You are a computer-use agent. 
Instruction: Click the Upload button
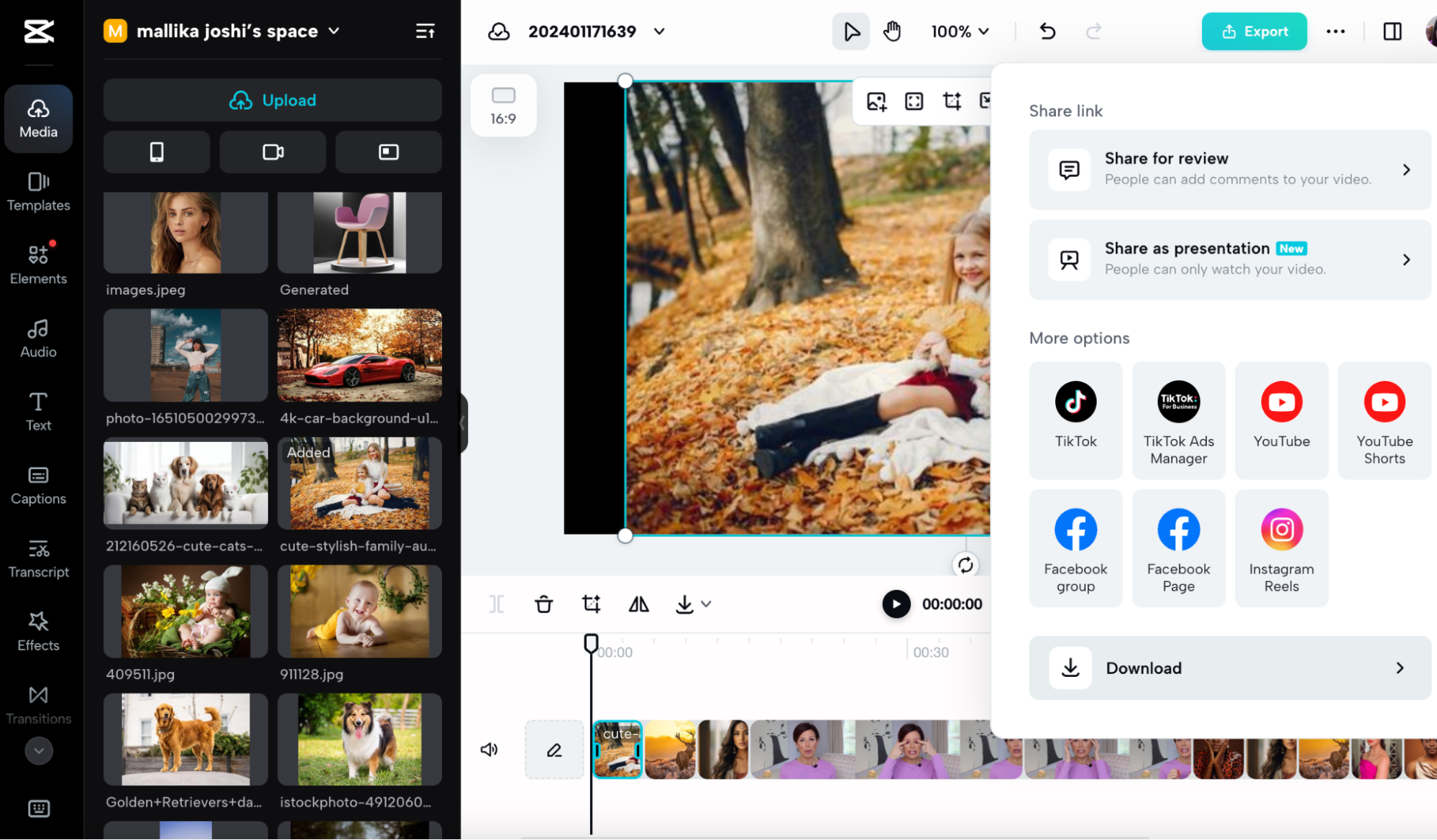[x=272, y=100]
